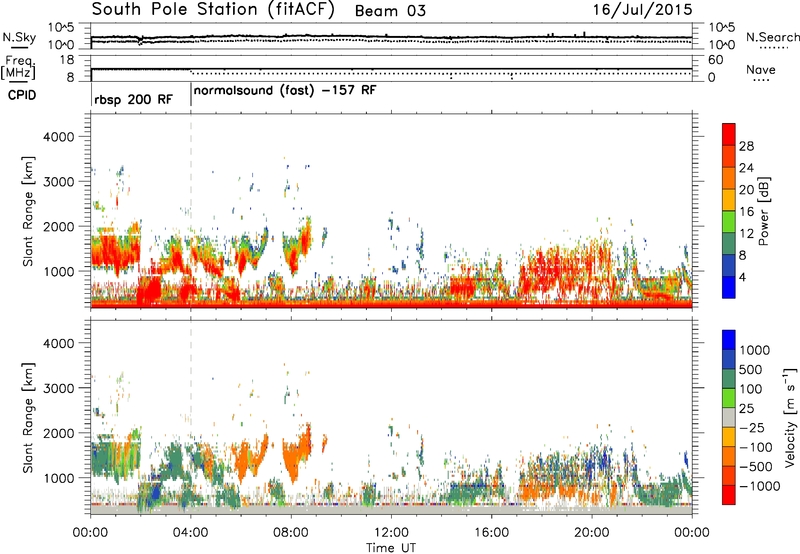
Task: Click 'normalsound (fast) -157 RF' text
Action: point(285,91)
